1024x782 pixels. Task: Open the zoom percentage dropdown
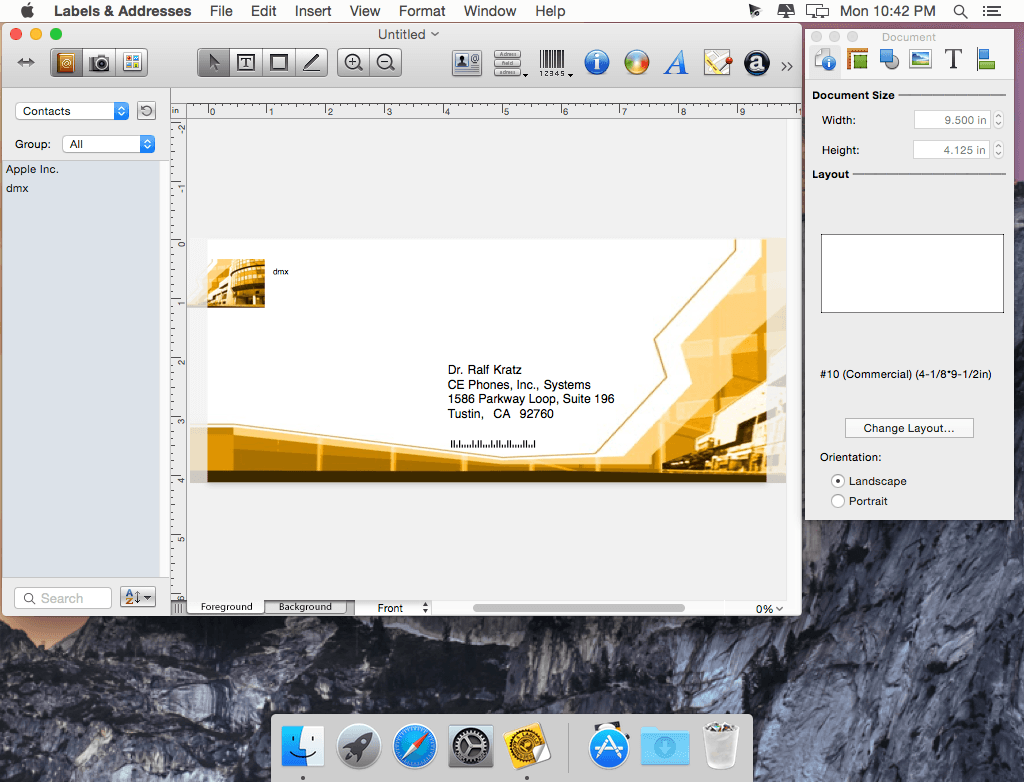pos(769,609)
